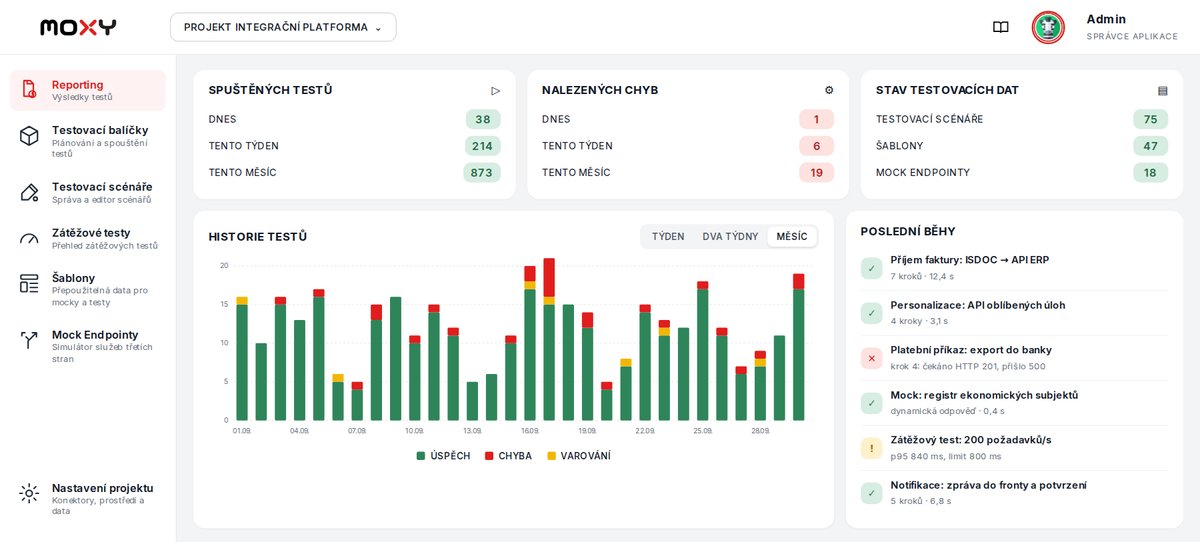Click yellow warning icon for Zátěžový test
The image size is (1200, 542).
tap(871, 448)
